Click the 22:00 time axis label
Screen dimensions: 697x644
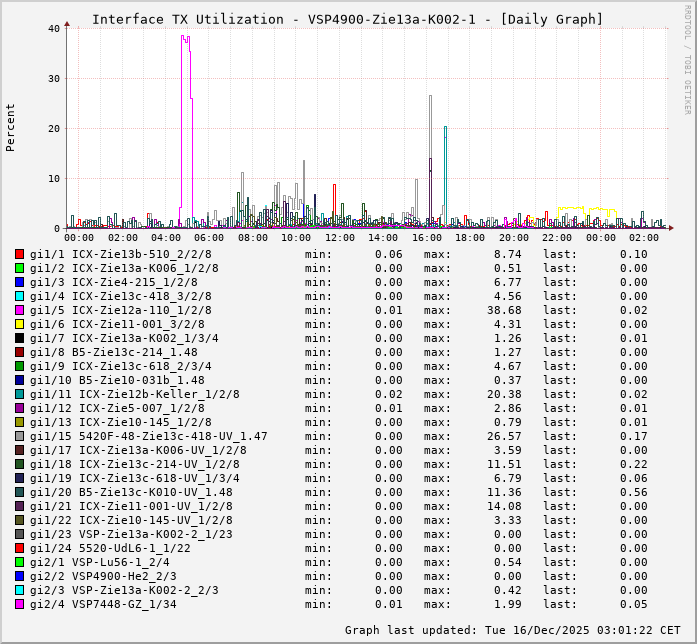(557, 238)
